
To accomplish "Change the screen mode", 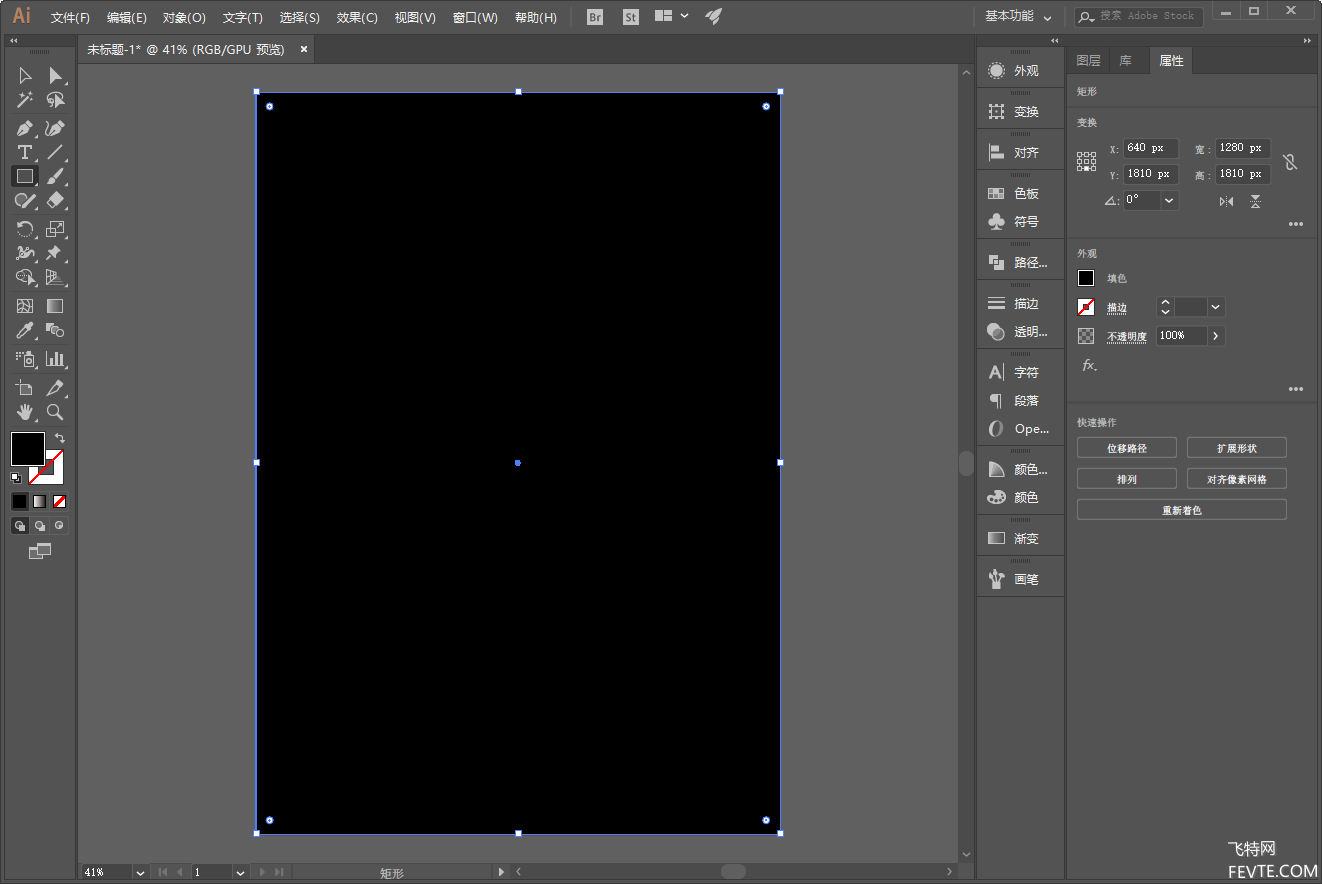I will 39,551.
